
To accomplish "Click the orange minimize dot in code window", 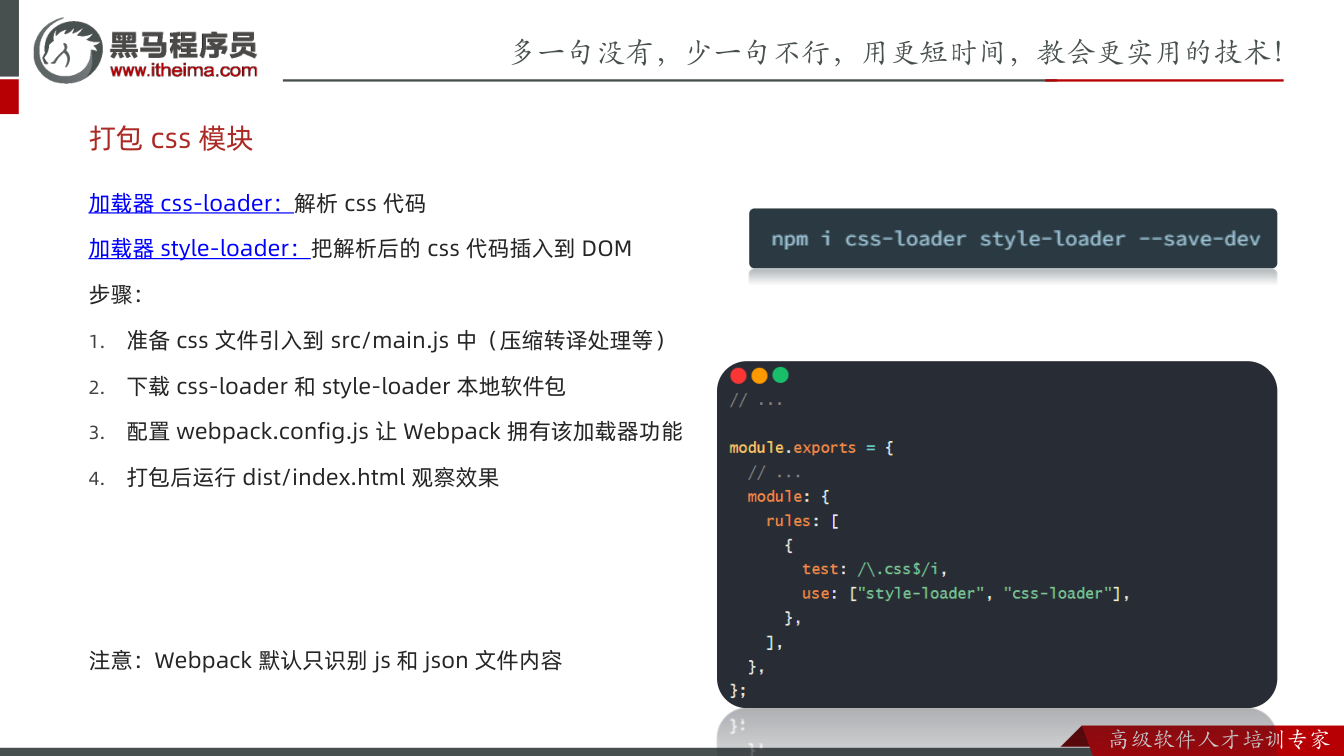I will 760,376.
